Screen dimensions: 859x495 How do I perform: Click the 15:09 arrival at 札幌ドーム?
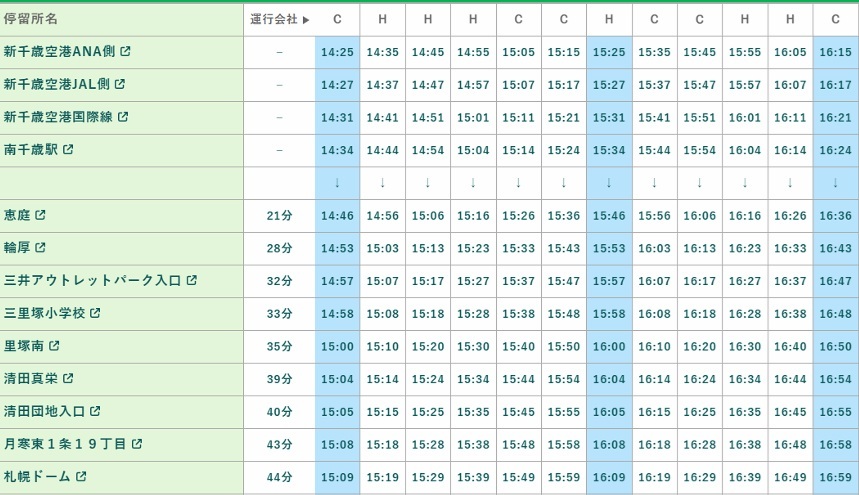(338, 477)
